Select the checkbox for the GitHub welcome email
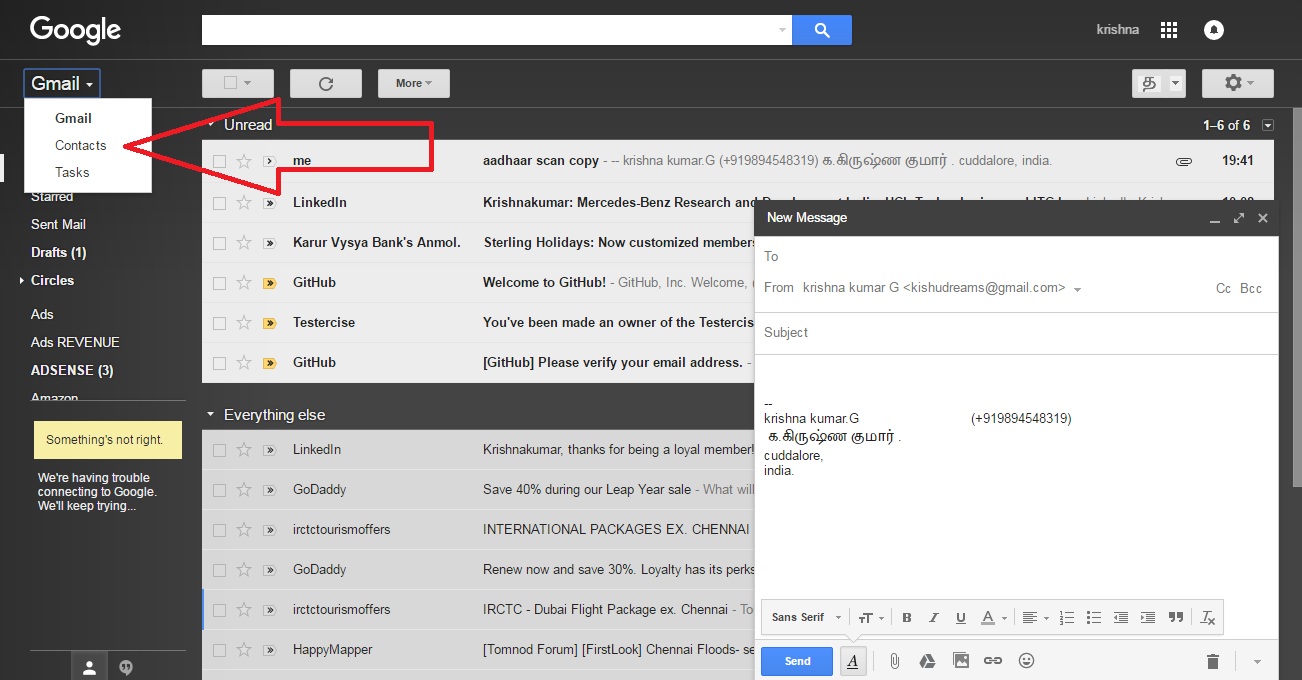1302x680 pixels. pos(218,282)
